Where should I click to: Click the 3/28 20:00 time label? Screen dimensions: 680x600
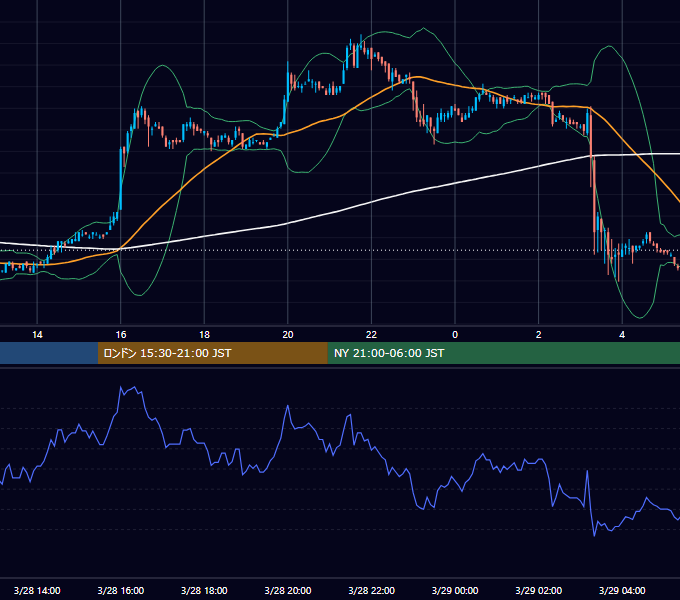288,590
